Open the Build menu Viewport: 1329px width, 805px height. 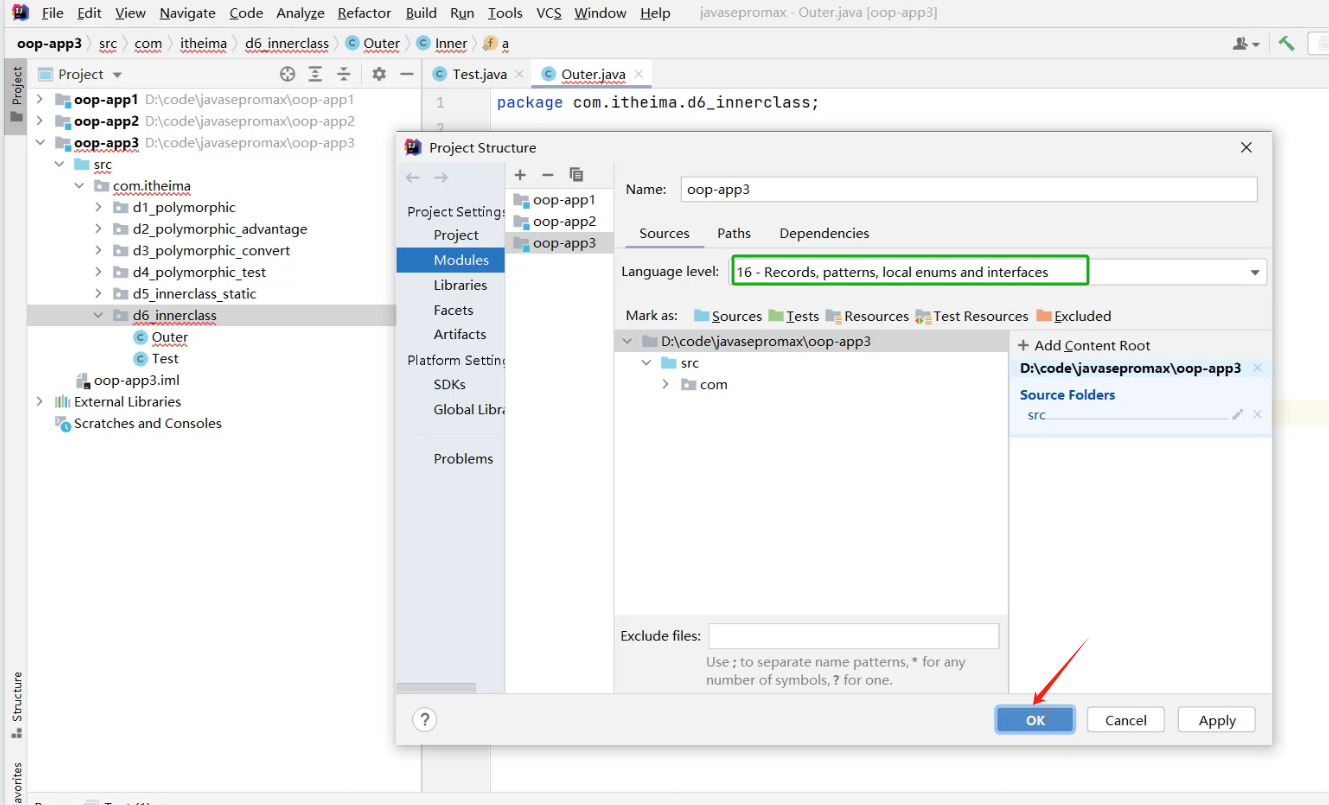[421, 13]
